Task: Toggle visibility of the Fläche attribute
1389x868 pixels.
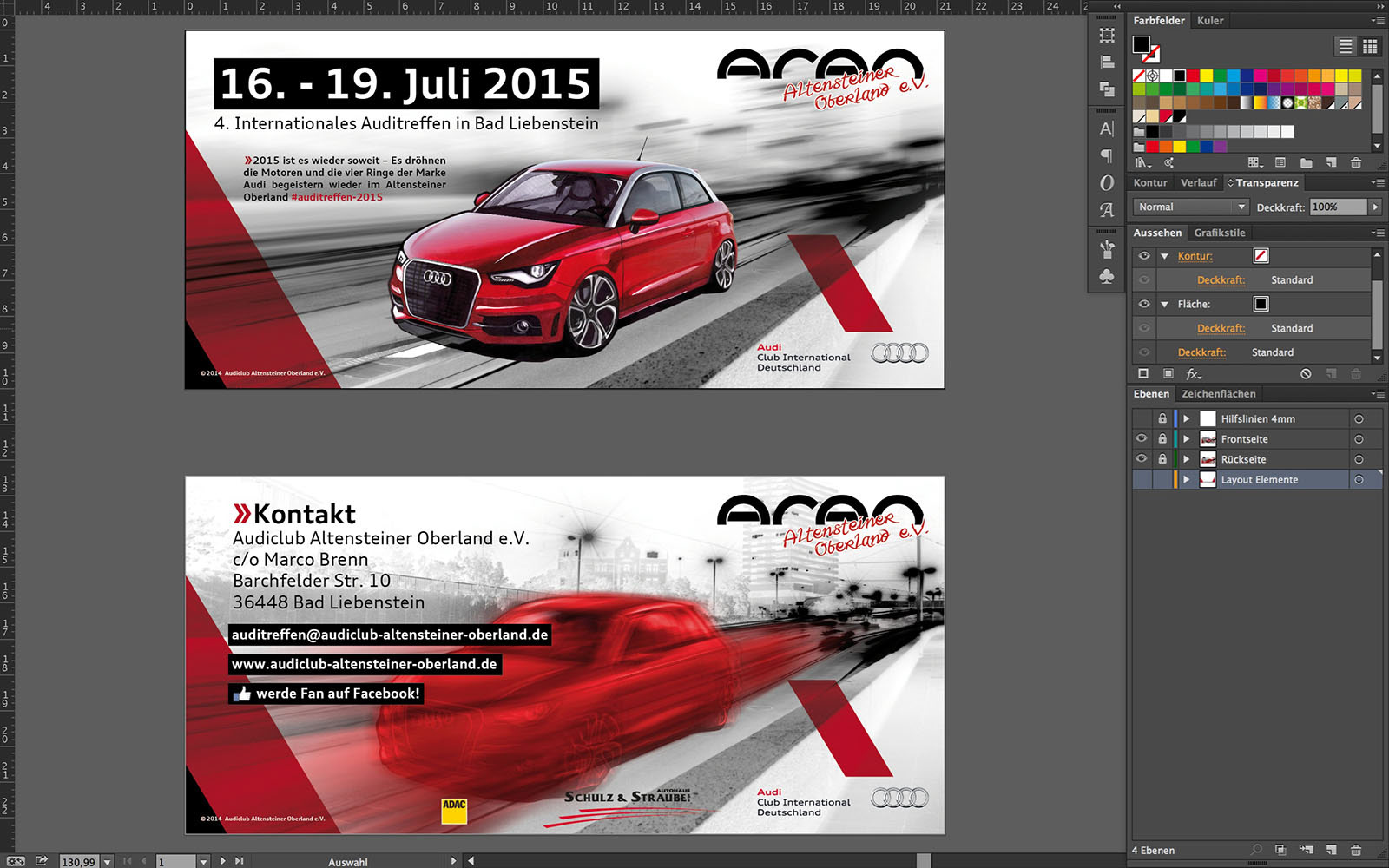Action: tap(1144, 304)
